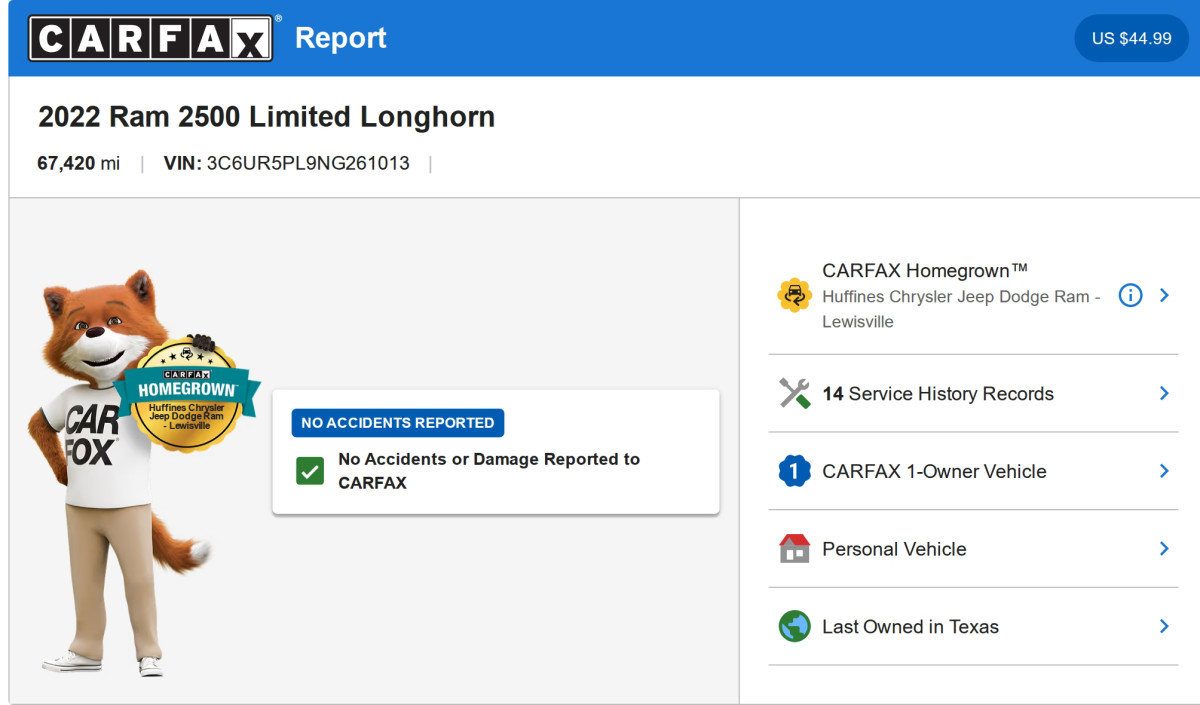Open the CARFAX Homegrown info icon

(1130, 295)
